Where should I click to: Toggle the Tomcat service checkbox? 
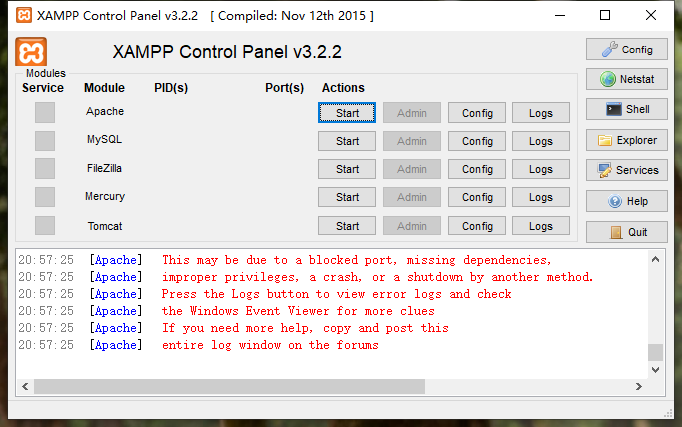point(45,226)
